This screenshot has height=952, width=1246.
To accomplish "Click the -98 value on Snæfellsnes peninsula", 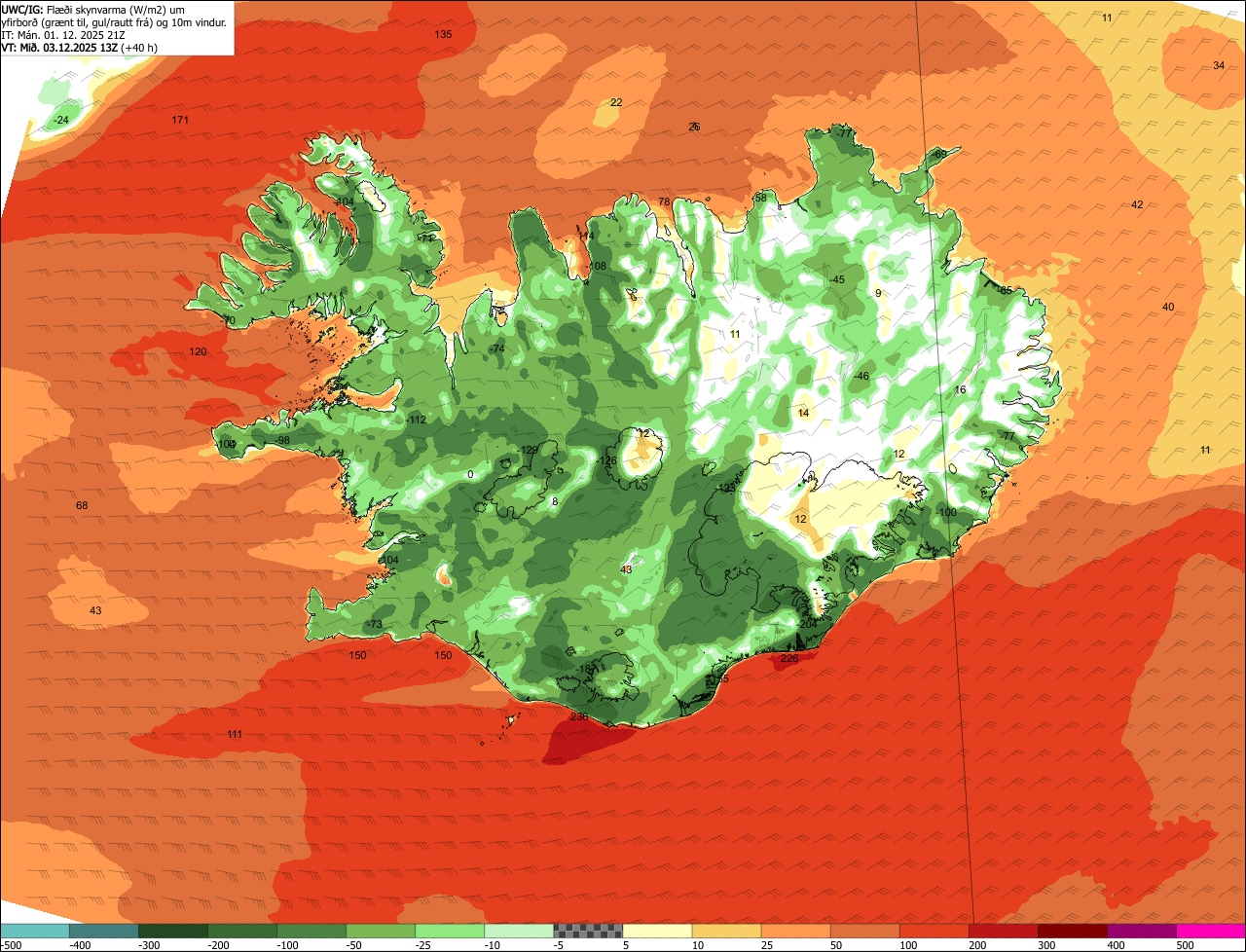I will (x=281, y=440).
